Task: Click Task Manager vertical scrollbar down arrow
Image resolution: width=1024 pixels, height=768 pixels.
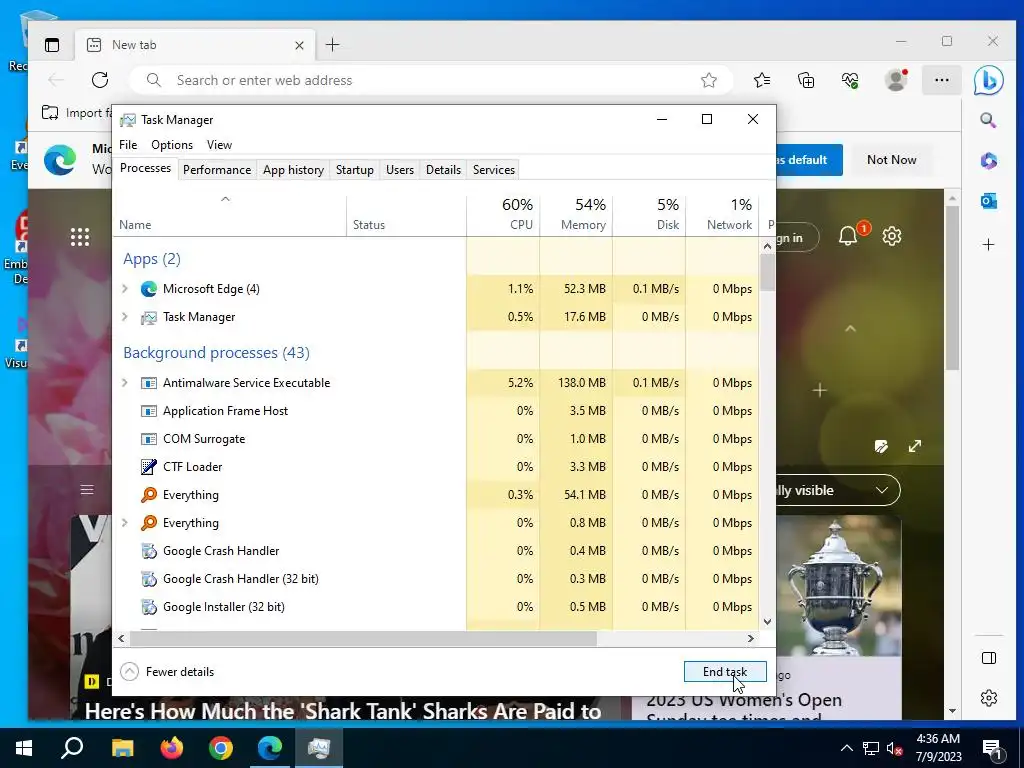Action: point(767,622)
